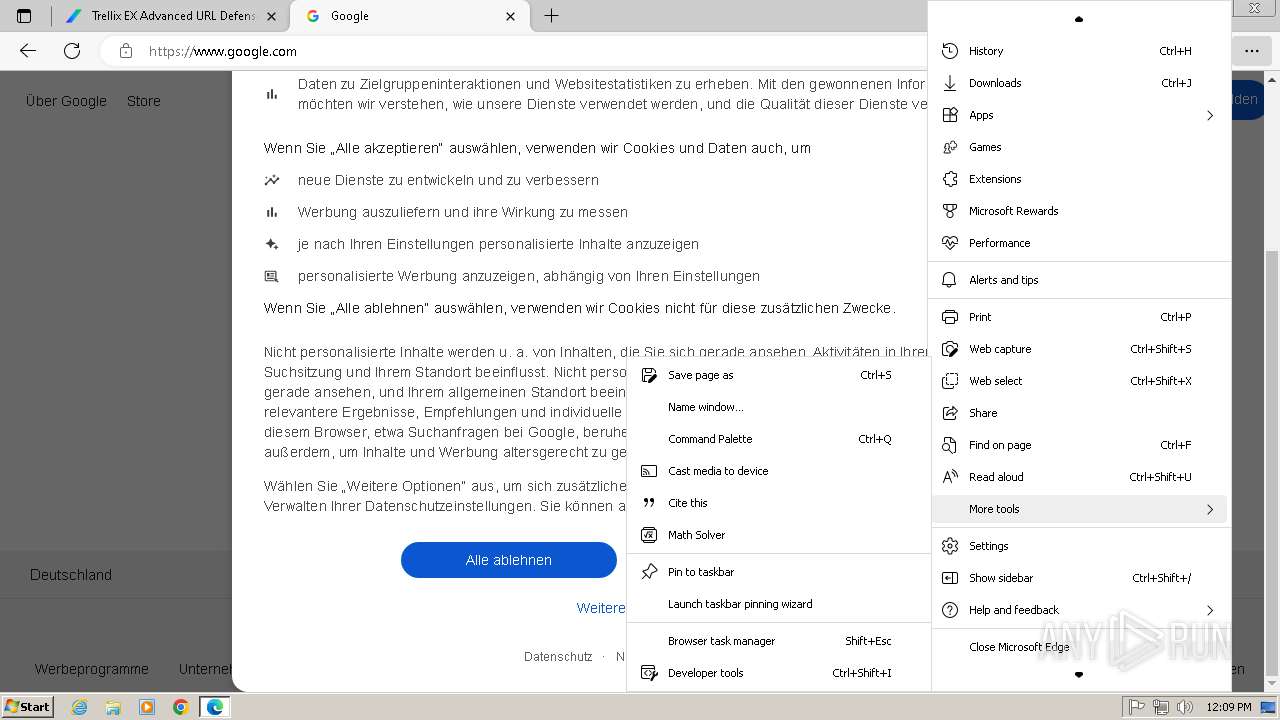The height and width of the screenshot is (720, 1280).
Task: Click the Microsoft Rewards trophy icon
Action: 950,211
